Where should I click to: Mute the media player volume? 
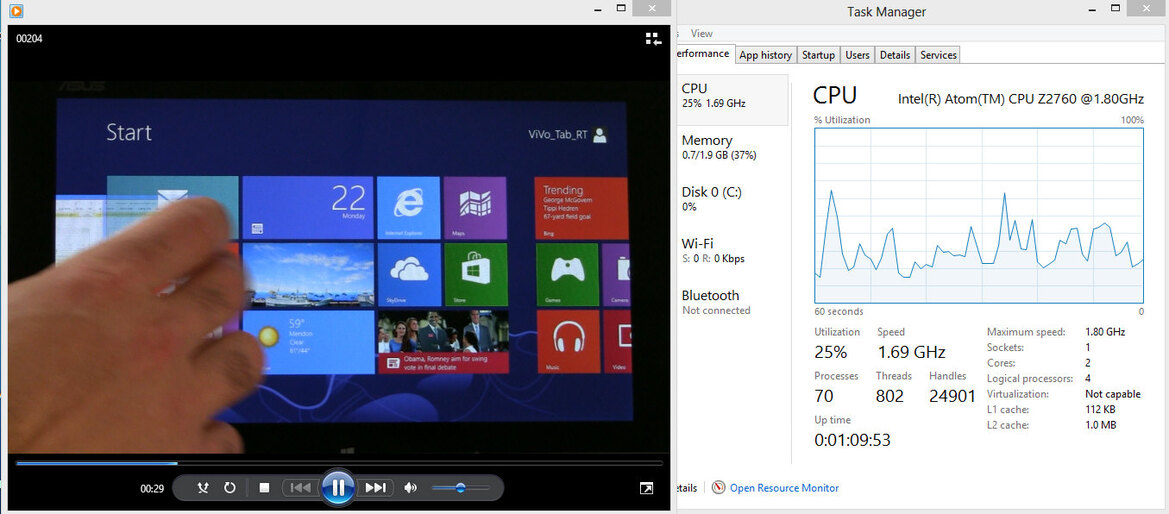pos(410,488)
